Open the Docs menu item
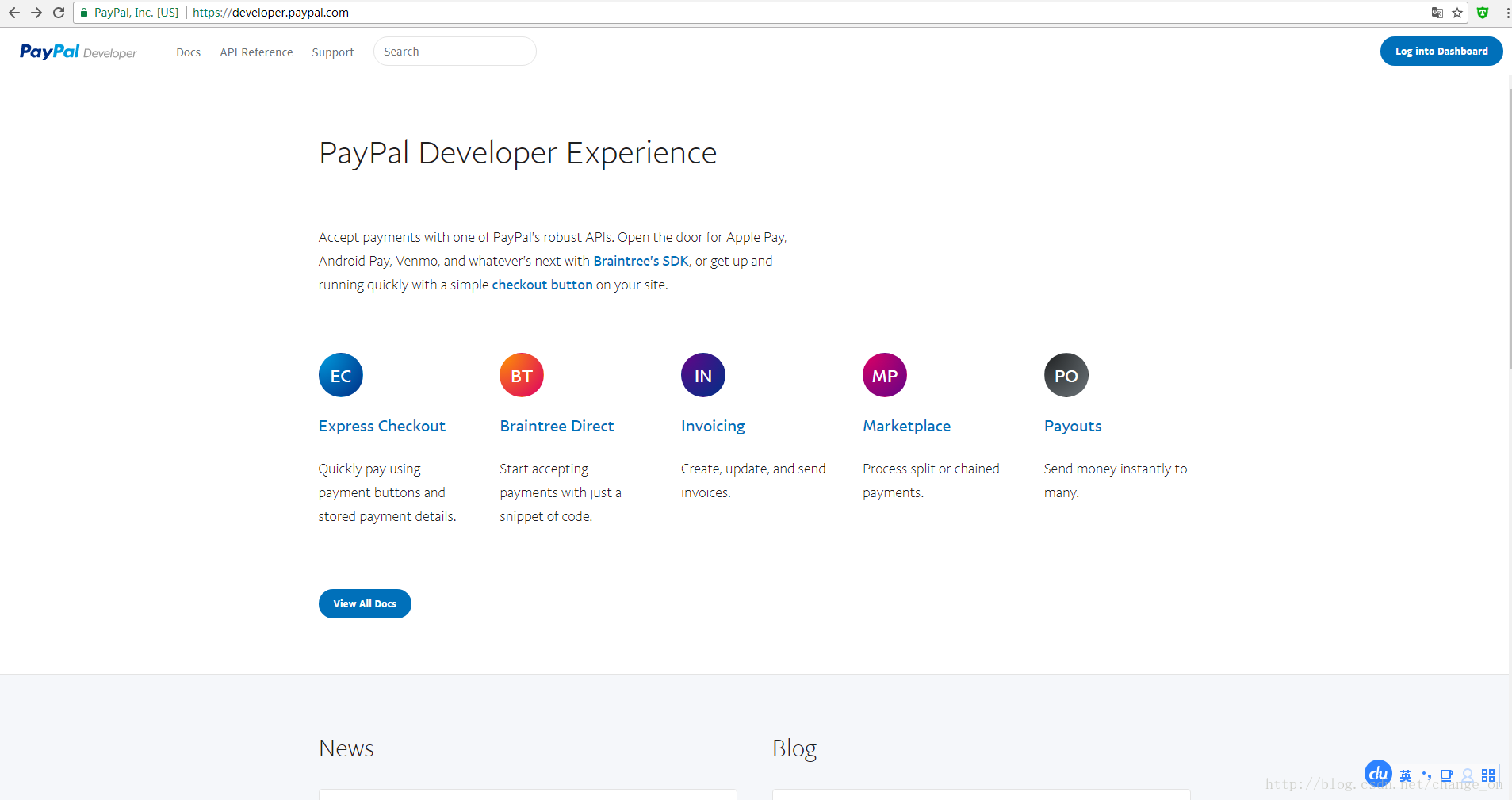 coord(188,52)
